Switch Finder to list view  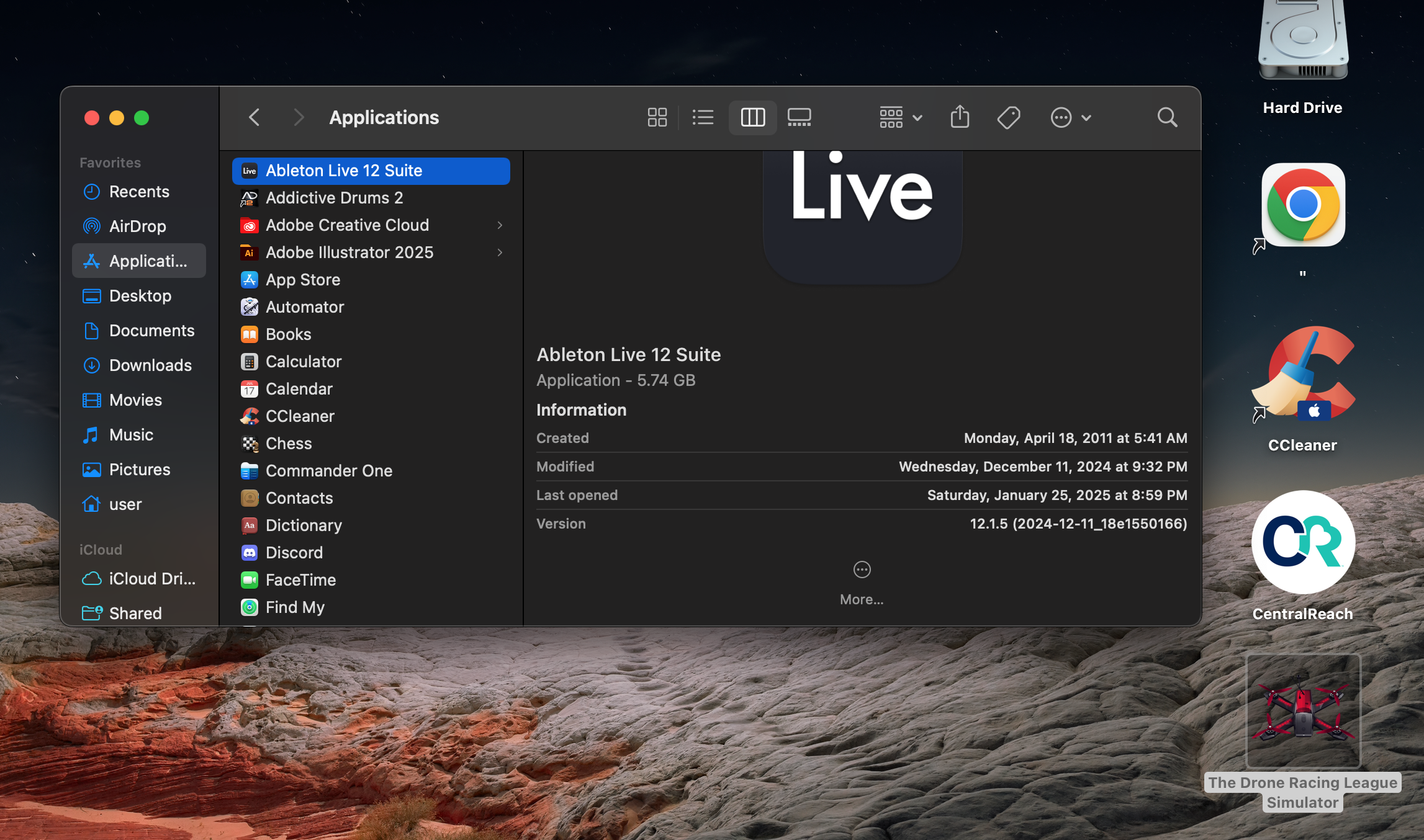pyautogui.click(x=703, y=117)
